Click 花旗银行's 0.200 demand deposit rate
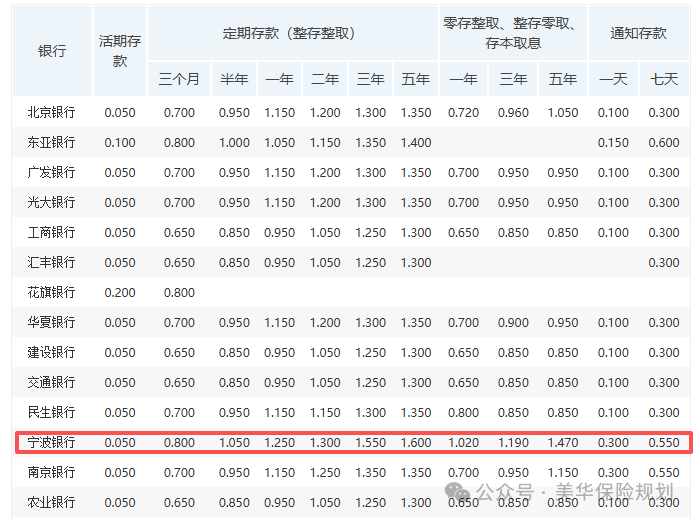Viewport: 696px width, 520px height. point(120,293)
